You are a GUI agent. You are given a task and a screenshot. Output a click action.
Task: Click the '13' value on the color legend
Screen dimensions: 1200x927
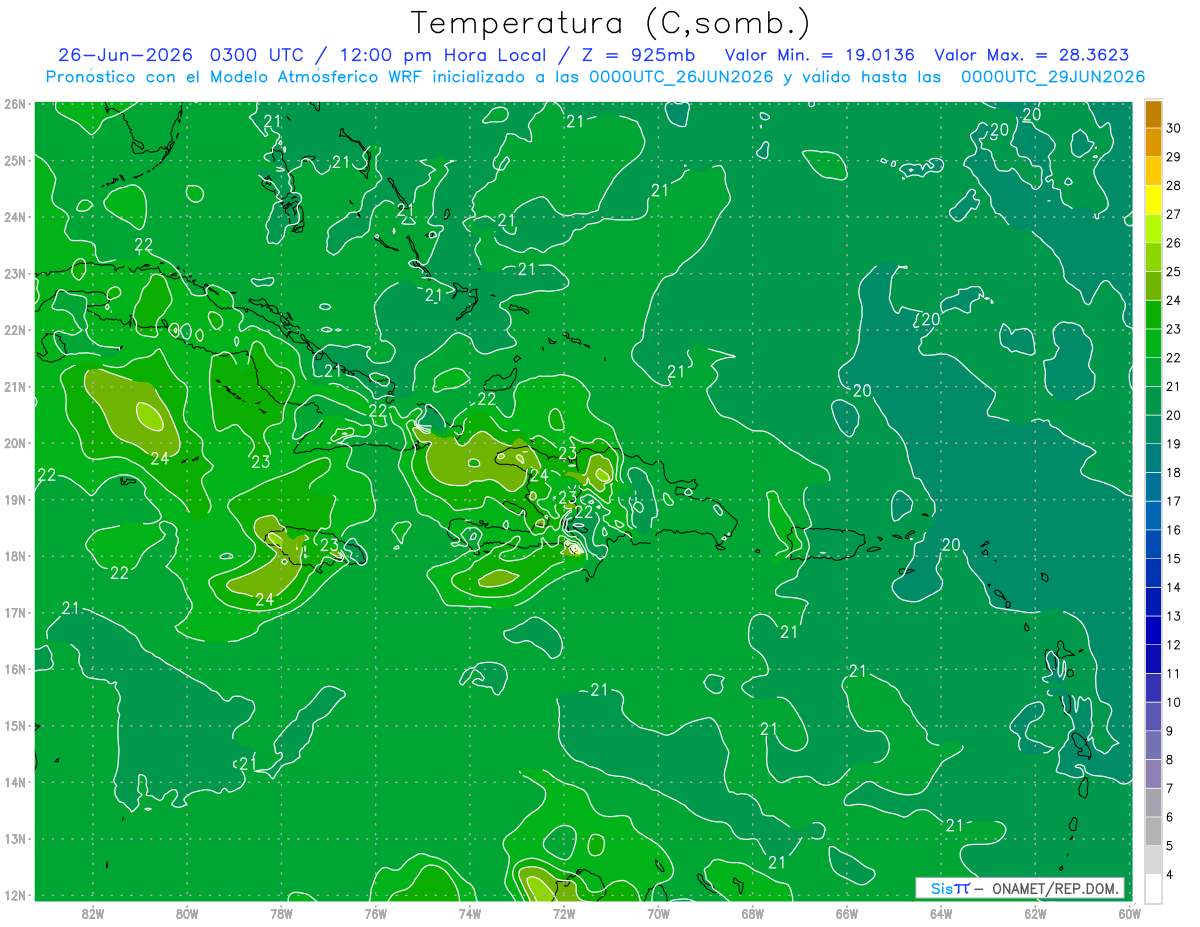pos(1174,616)
